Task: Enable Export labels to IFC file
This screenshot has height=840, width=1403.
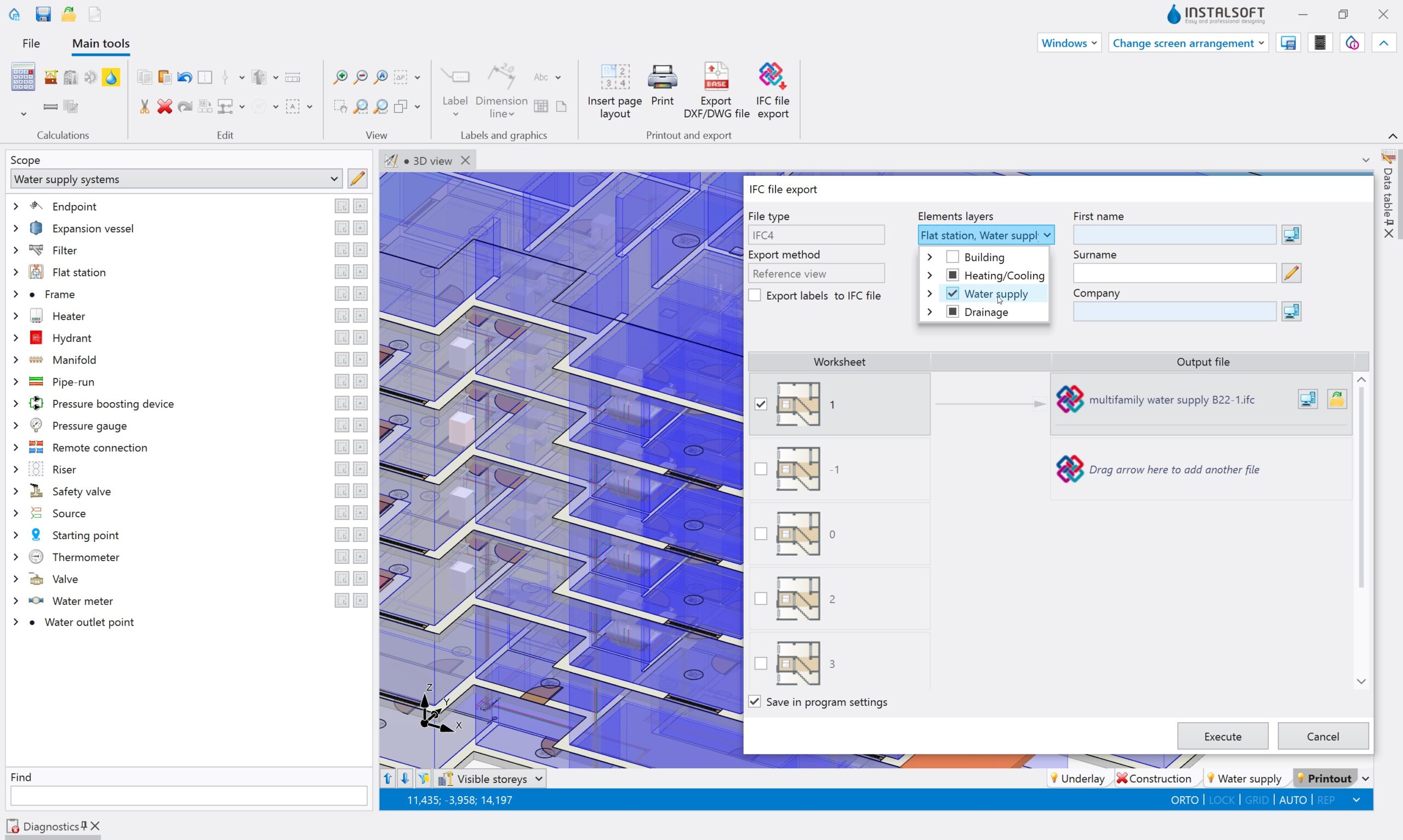Action: click(755, 295)
